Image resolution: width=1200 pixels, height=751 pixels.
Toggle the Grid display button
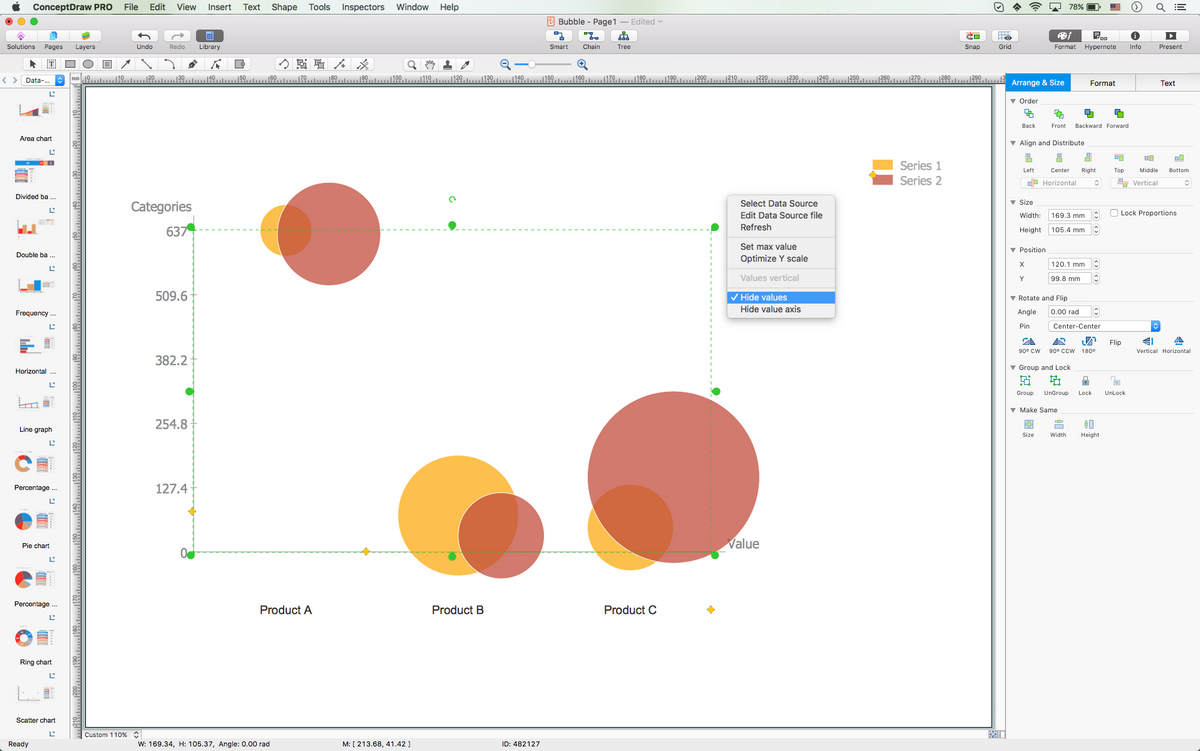pyautogui.click(x=1005, y=36)
